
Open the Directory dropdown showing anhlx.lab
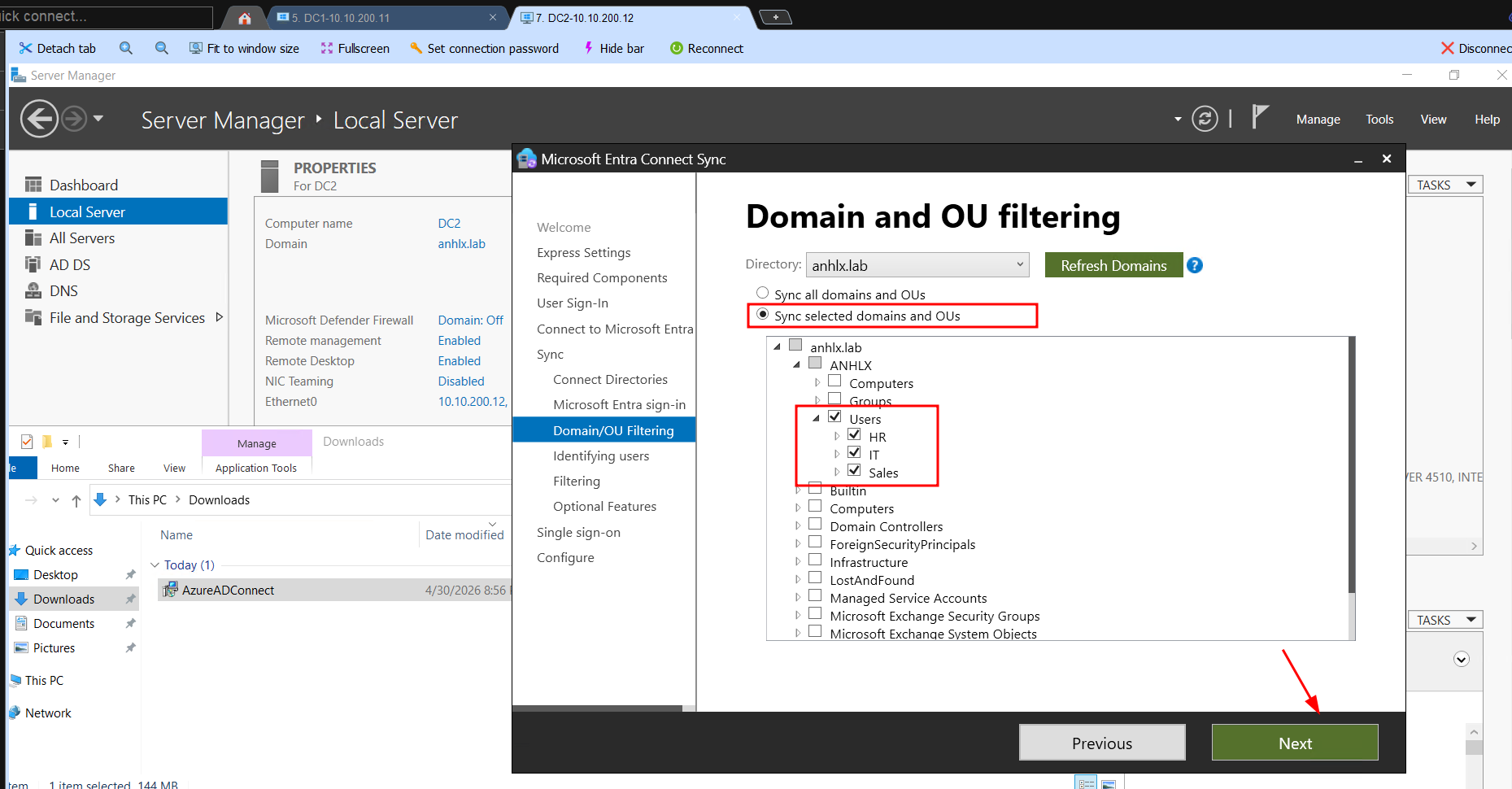coord(917,265)
